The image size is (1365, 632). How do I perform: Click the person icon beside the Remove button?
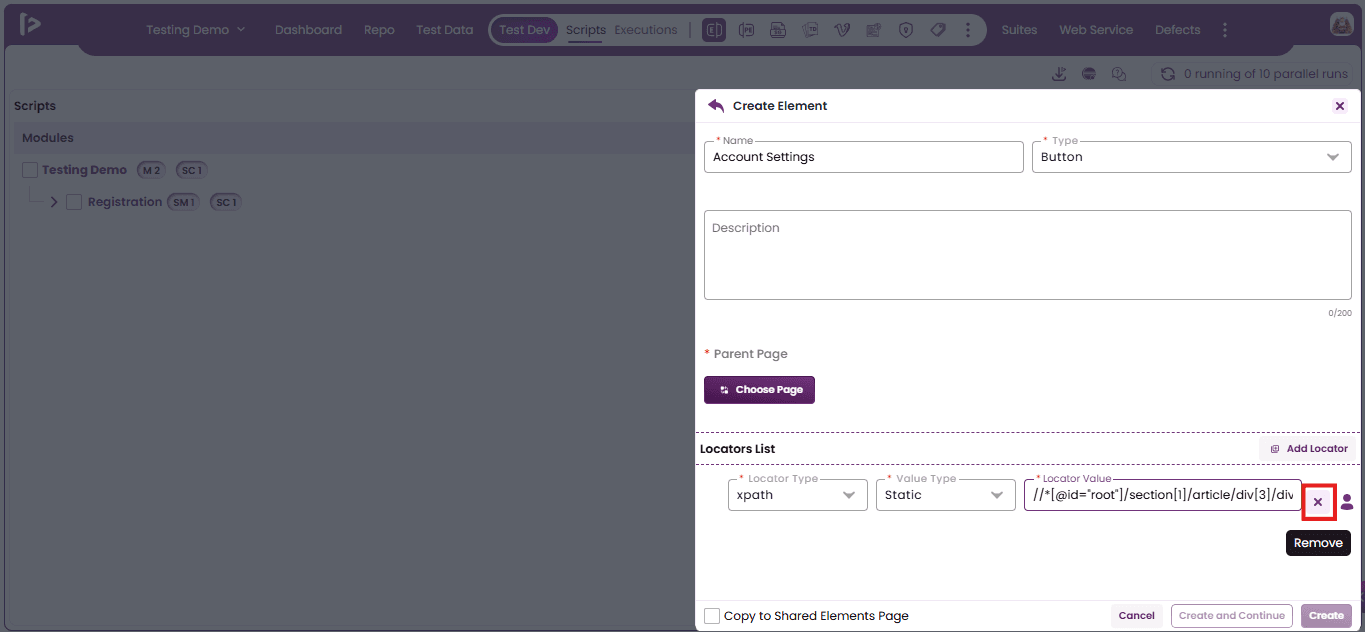(x=1347, y=502)
